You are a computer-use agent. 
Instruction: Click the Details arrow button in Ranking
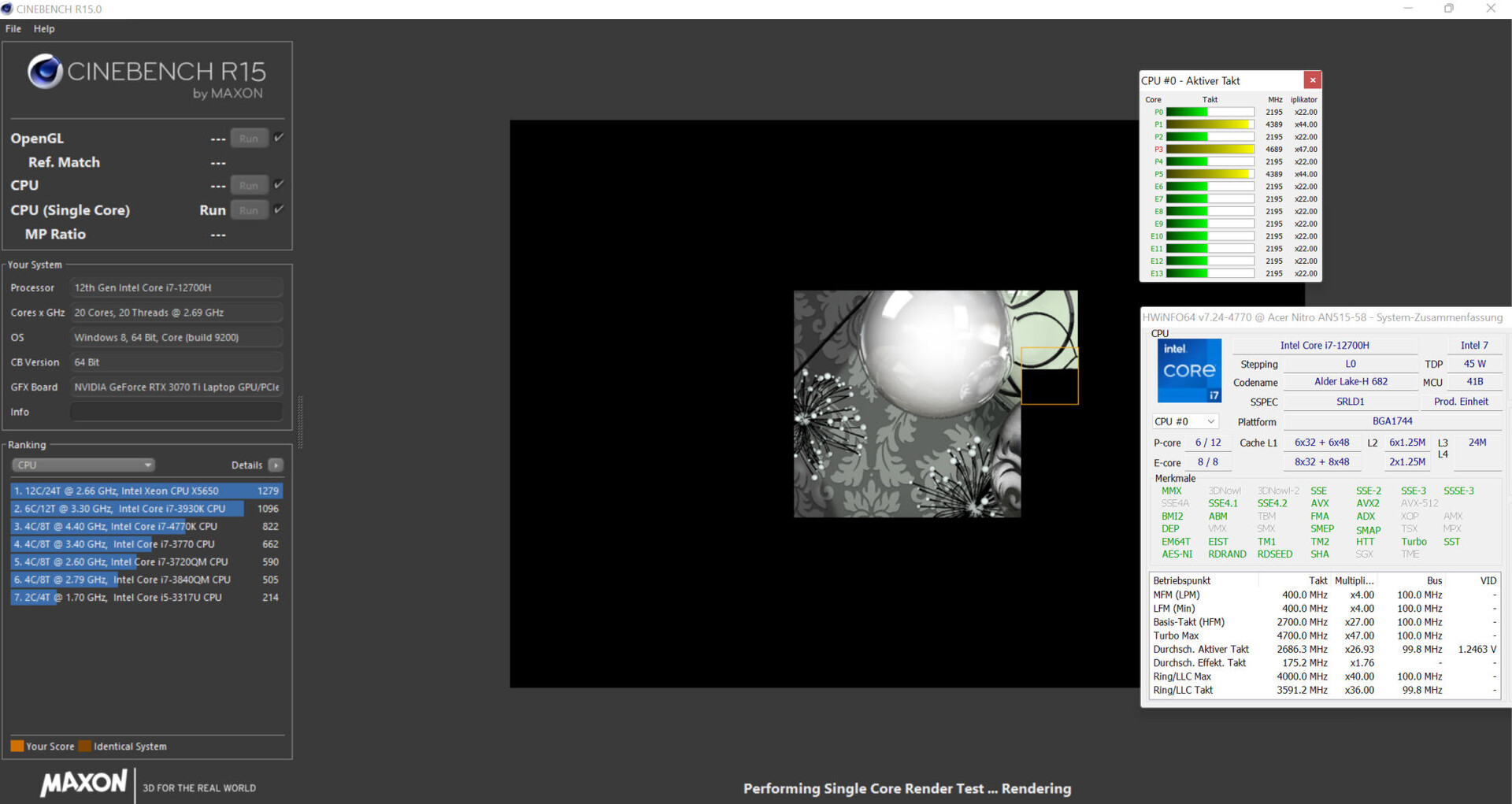tap(276, 465)
